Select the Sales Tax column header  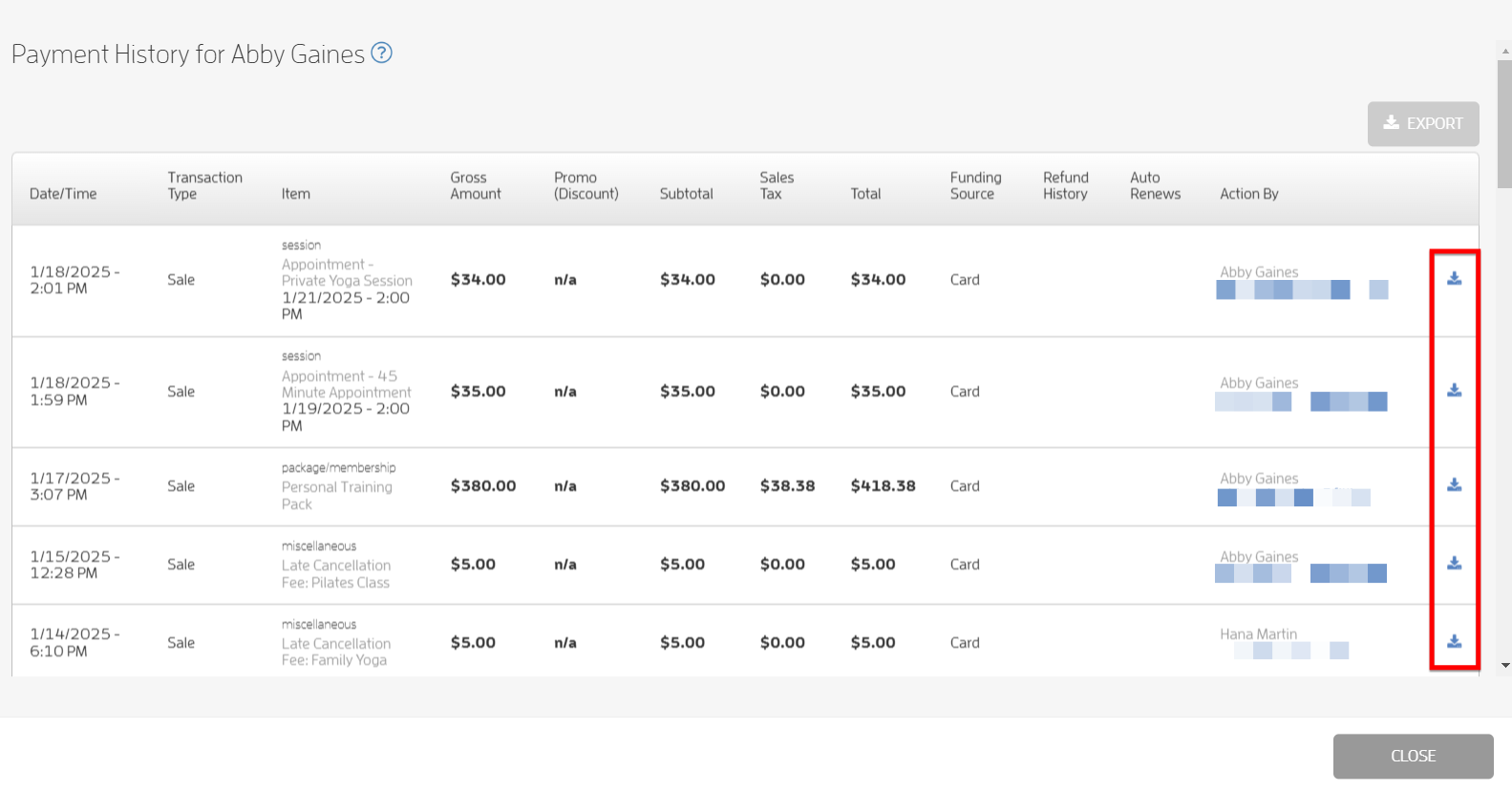point(776,185)
